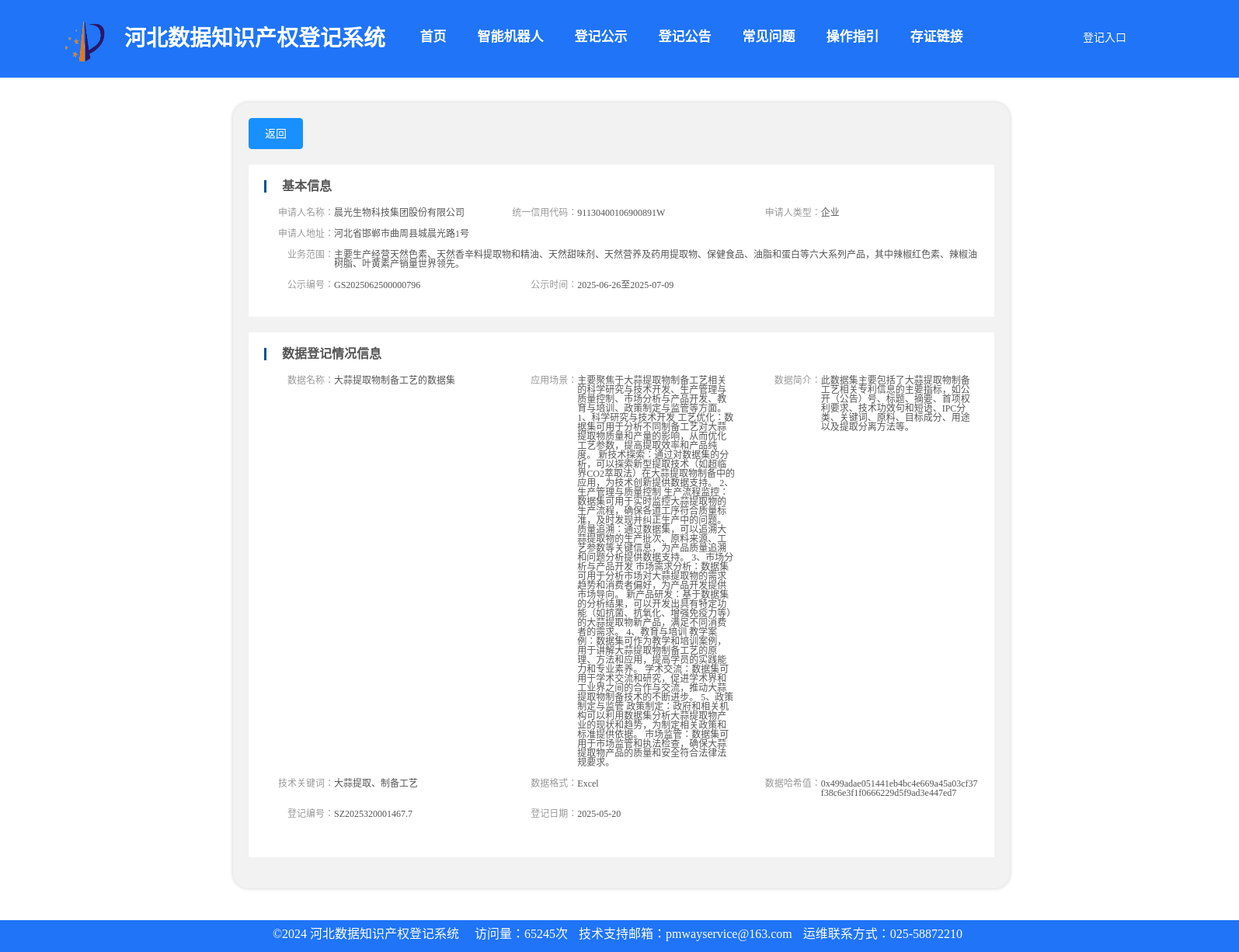Click the 数据登记情况信息 section heading

[332, 353]
